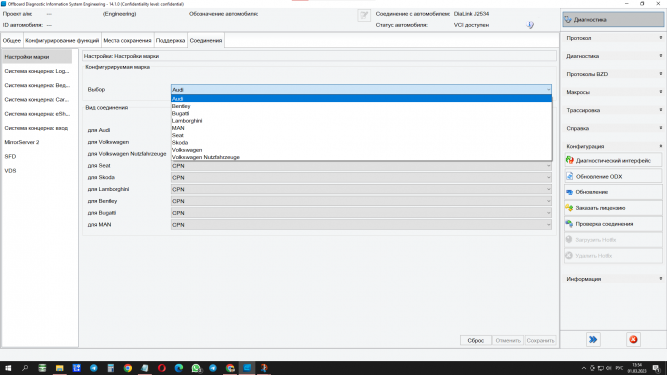The width and height of the screenshot is (667, 375).
Task: Open the Calculator taskbar icon
Action: point(111,368)
